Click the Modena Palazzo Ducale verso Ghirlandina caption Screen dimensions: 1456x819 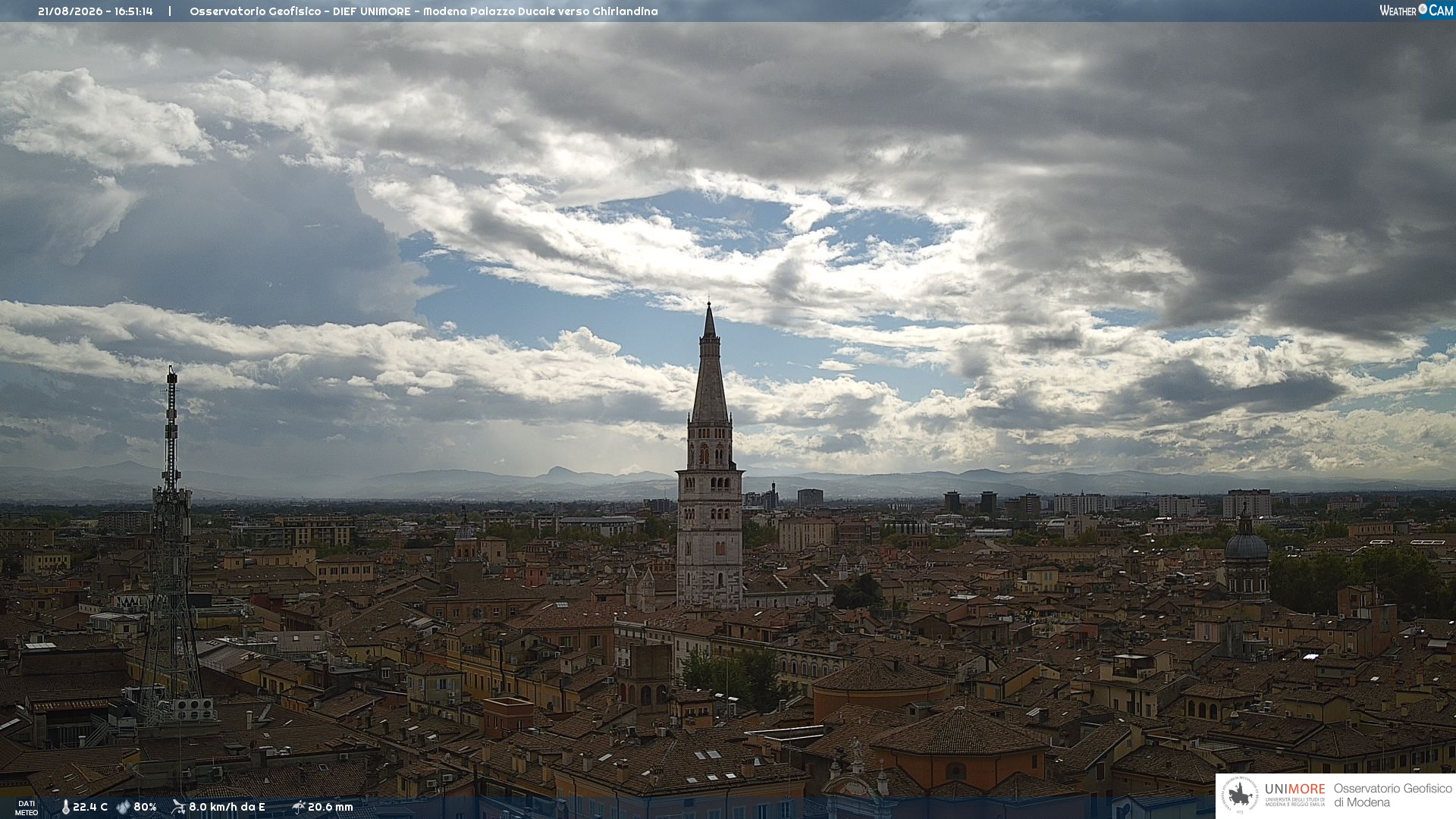(540, 11)
